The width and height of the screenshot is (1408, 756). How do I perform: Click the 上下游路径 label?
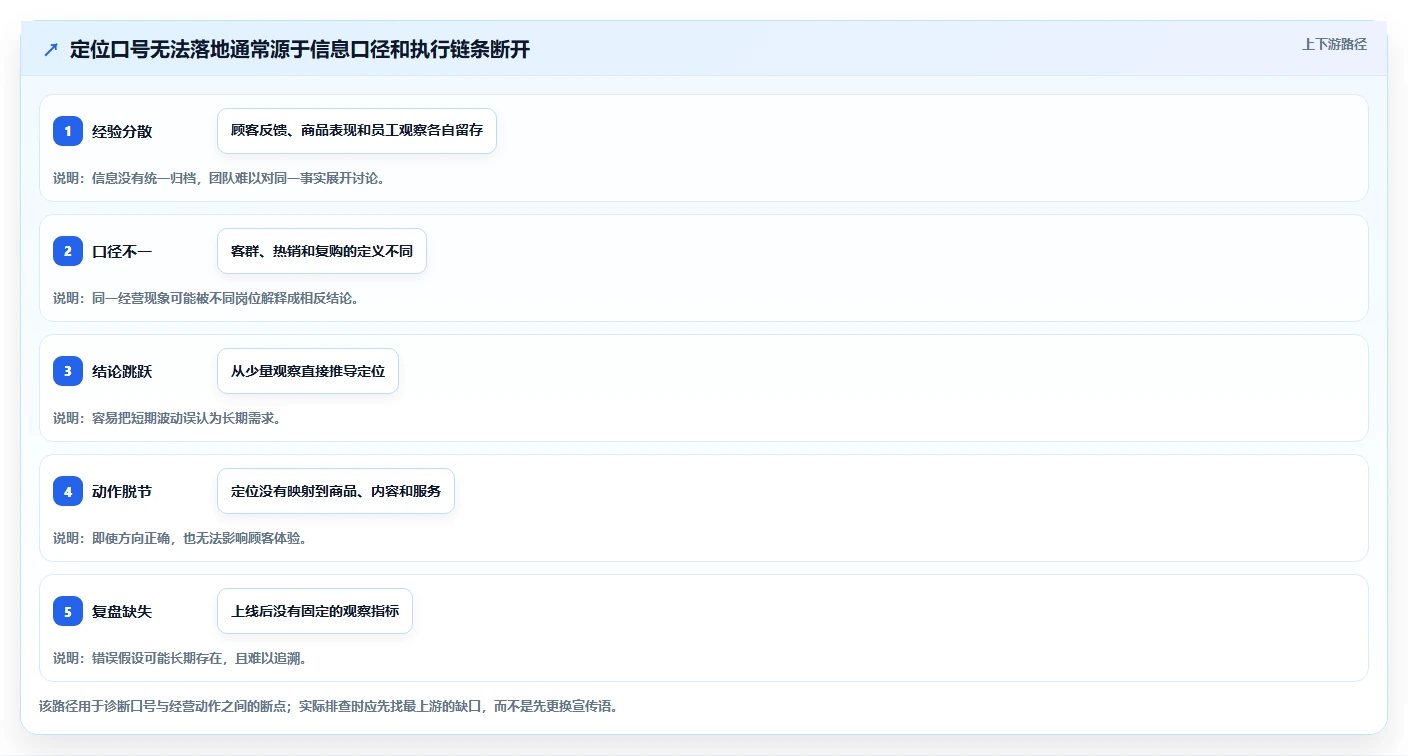(1334, 44)
